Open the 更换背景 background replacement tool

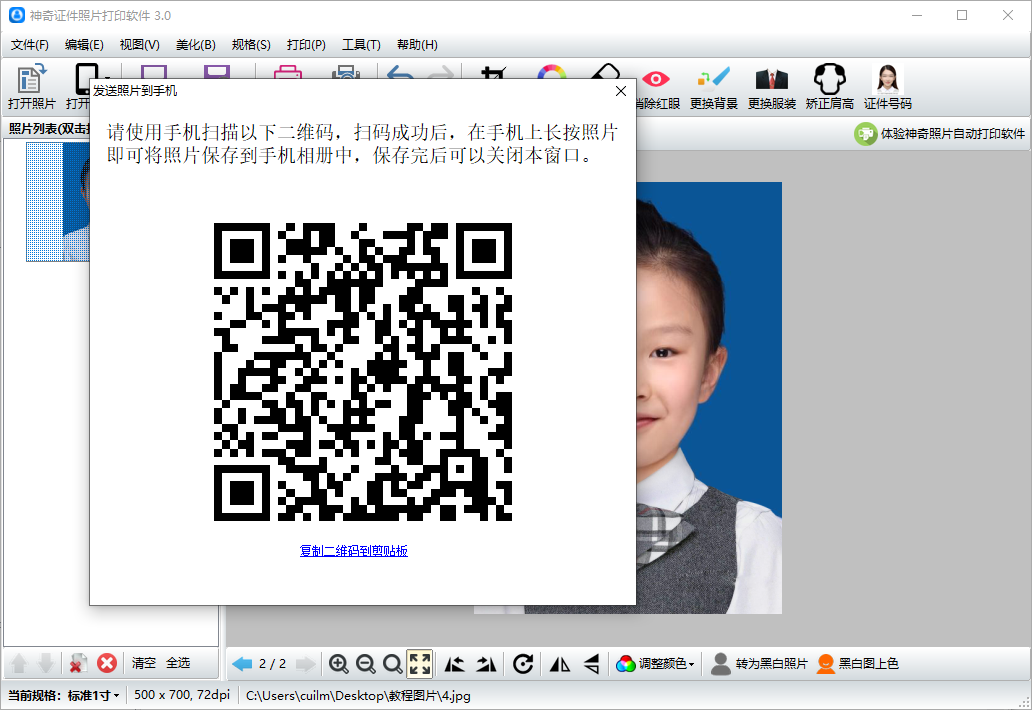tap(714, 87)
